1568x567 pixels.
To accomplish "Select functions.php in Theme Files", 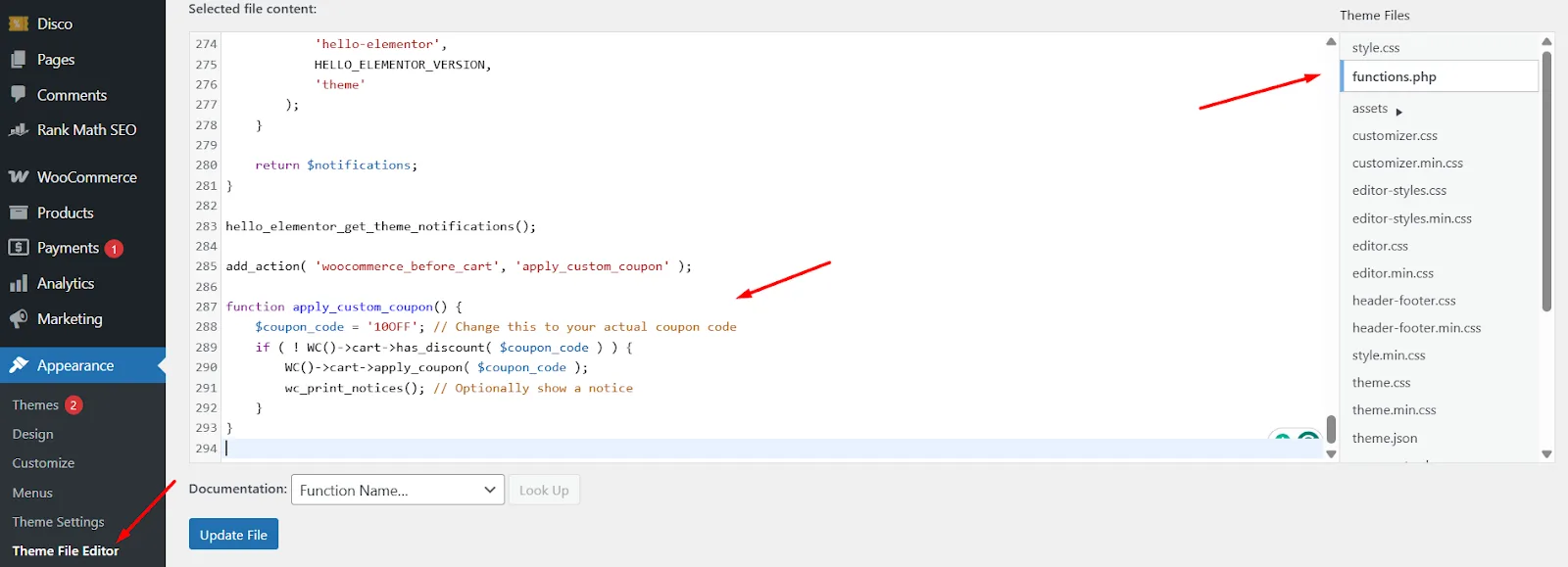I will click(1440, 76).
